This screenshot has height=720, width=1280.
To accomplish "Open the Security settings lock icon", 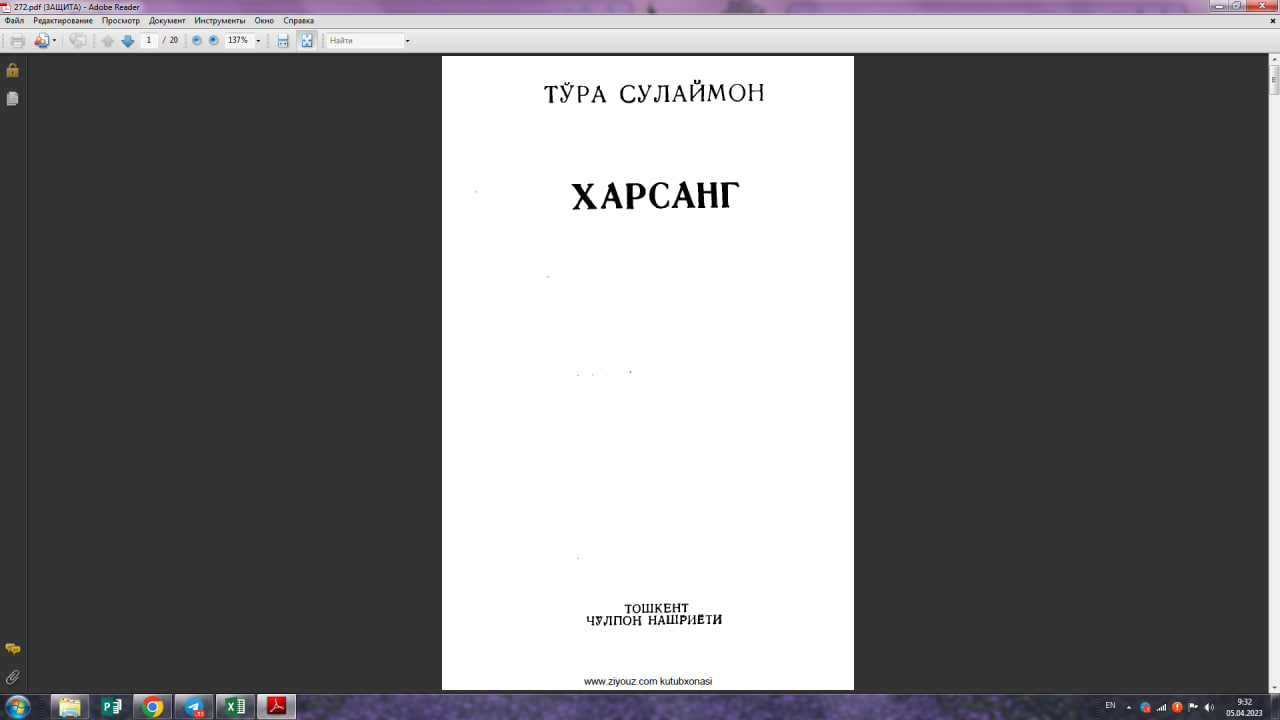I will (x=13, y=70).
